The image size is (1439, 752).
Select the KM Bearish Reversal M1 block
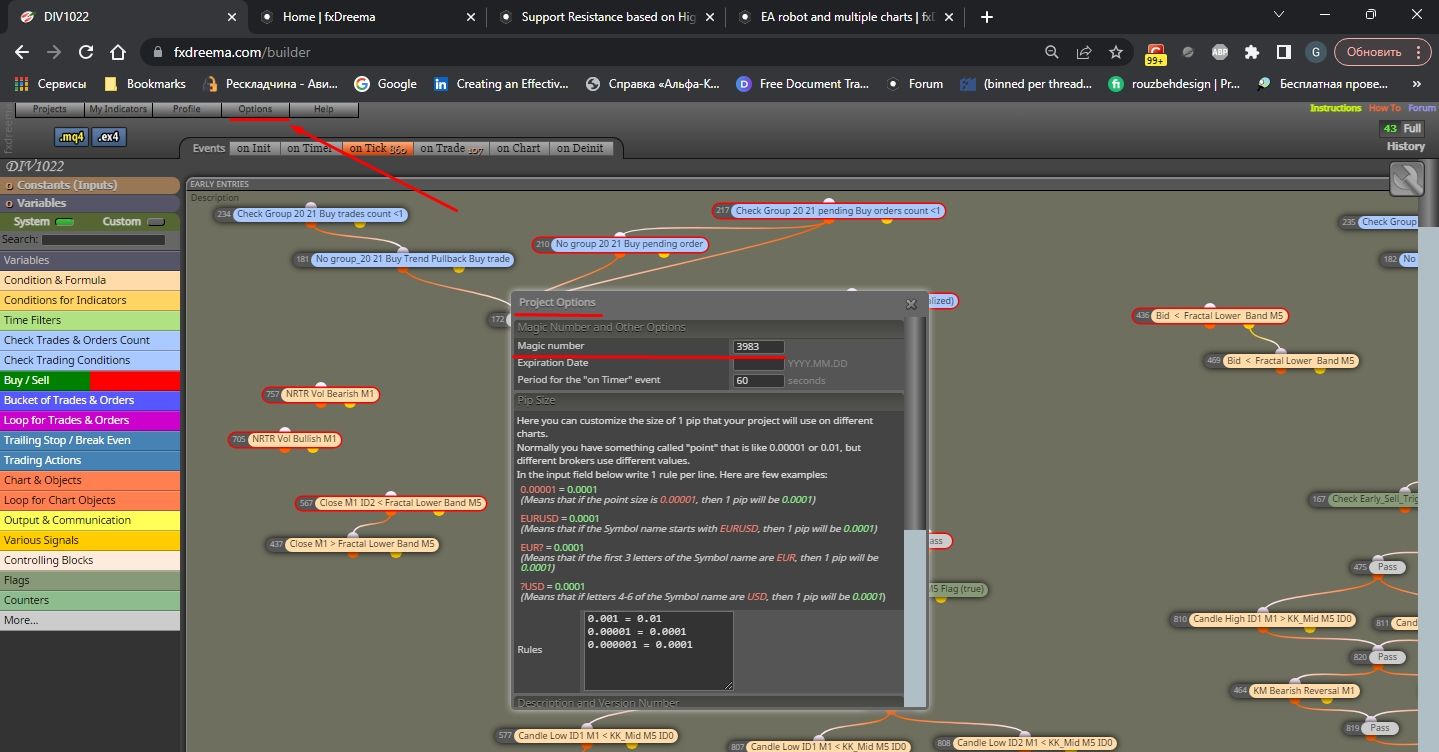(x=1294, y=690)
